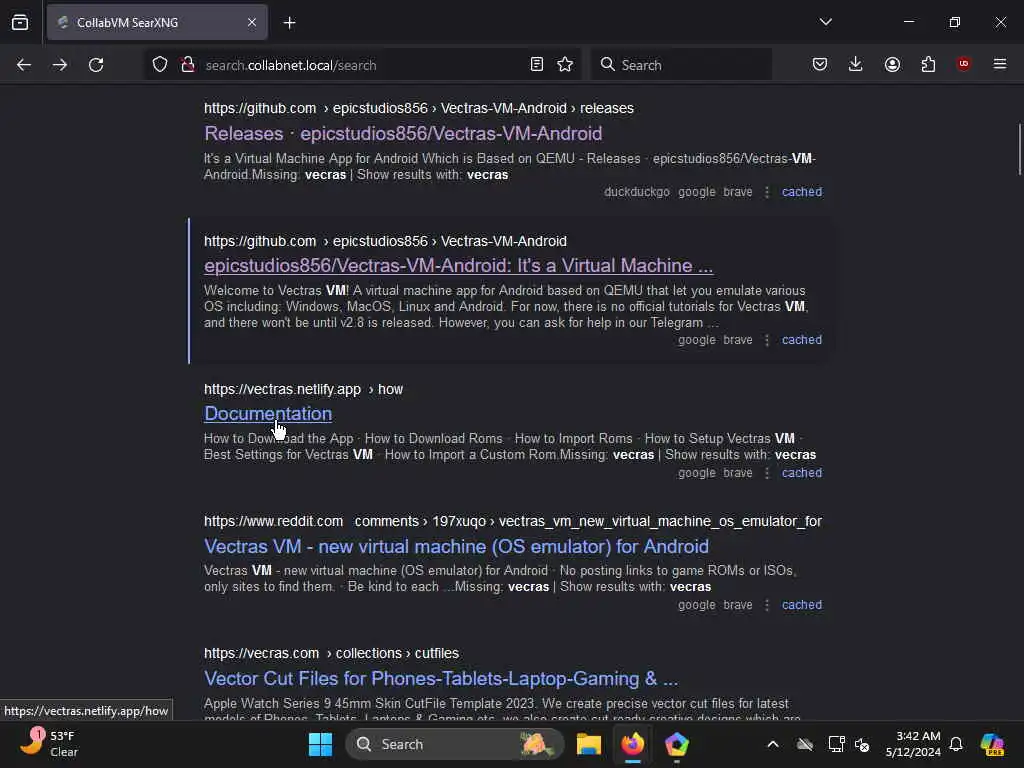Close the CollabVM SearXNG tab
Image resolution: width=1024 pixels, height=768 pixels.
click(x=252, y=23)
